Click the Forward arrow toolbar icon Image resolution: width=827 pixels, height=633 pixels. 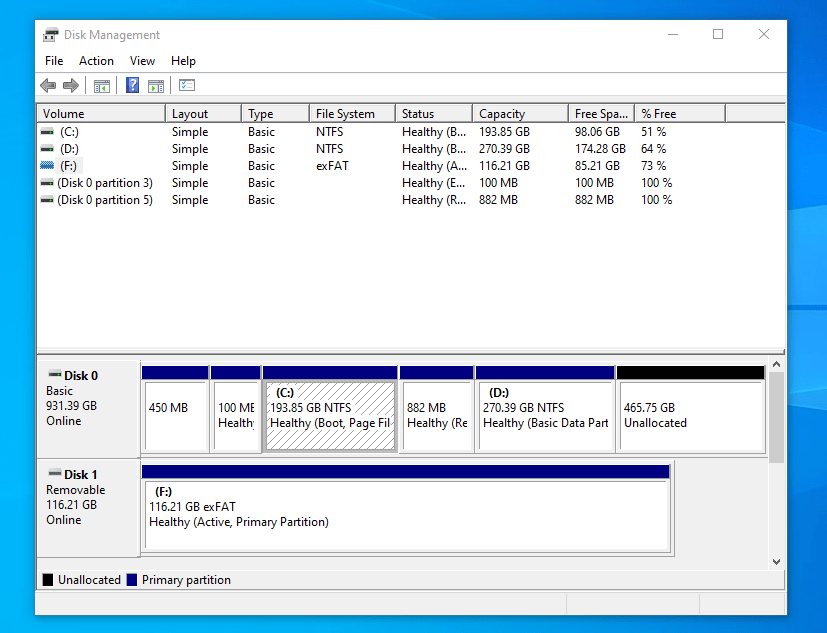click(x=71, y=86)
